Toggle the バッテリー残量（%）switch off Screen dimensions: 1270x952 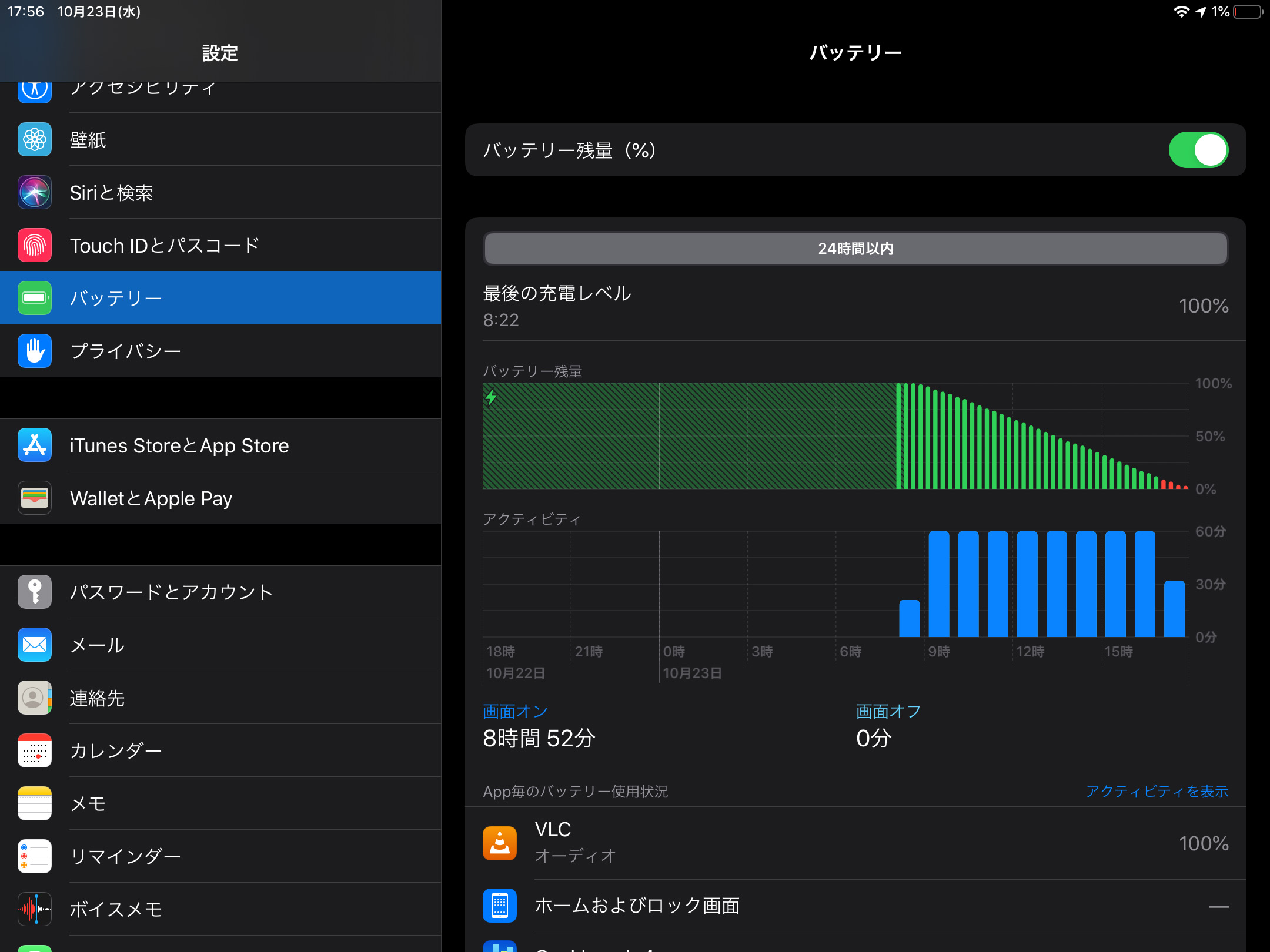(x=1198, y=150)
